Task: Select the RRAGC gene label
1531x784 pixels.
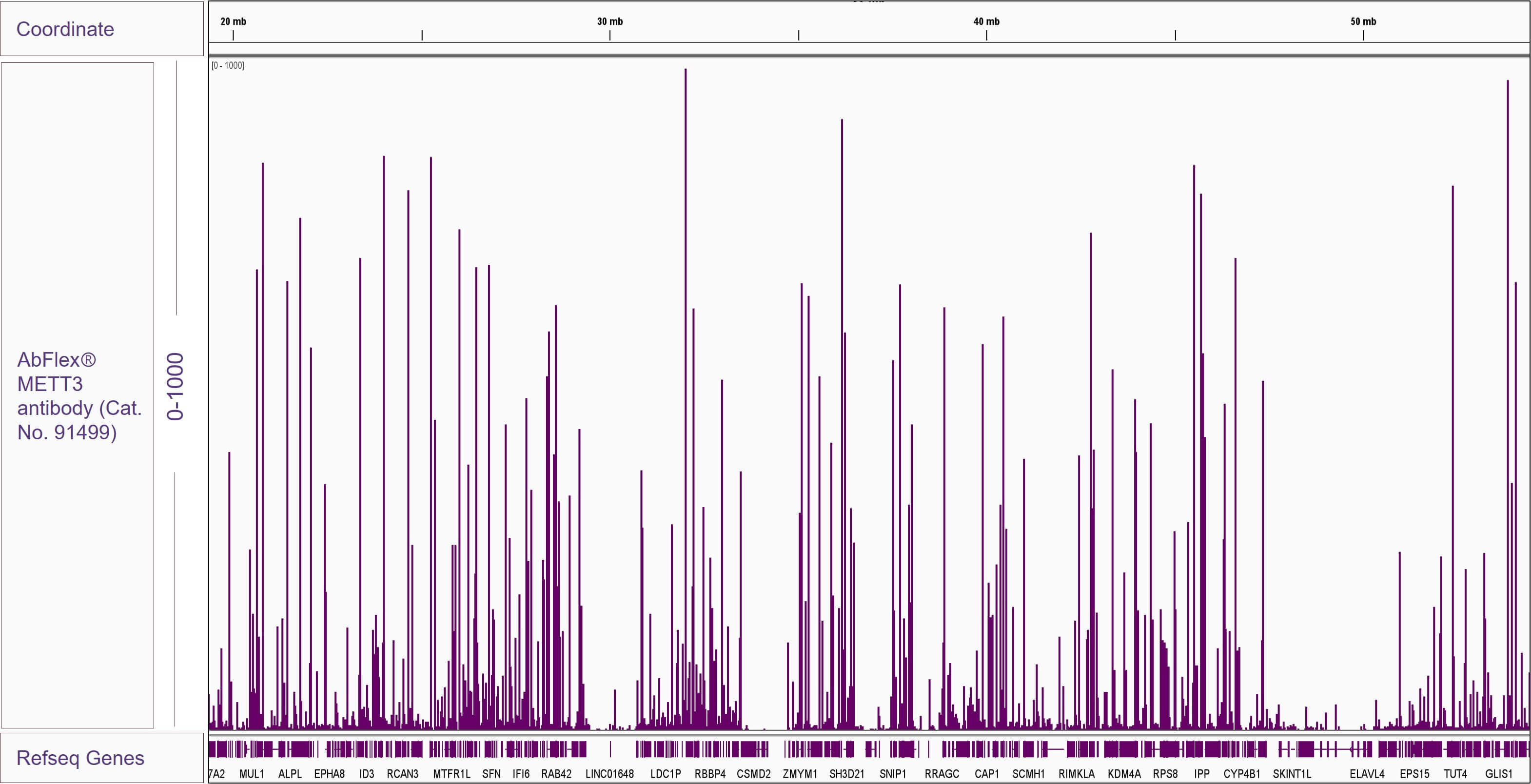Action: 942,774
